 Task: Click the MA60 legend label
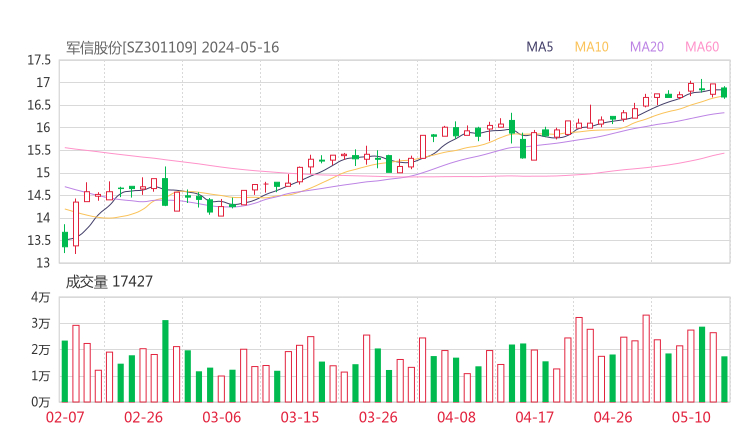[x=702, y=47]
